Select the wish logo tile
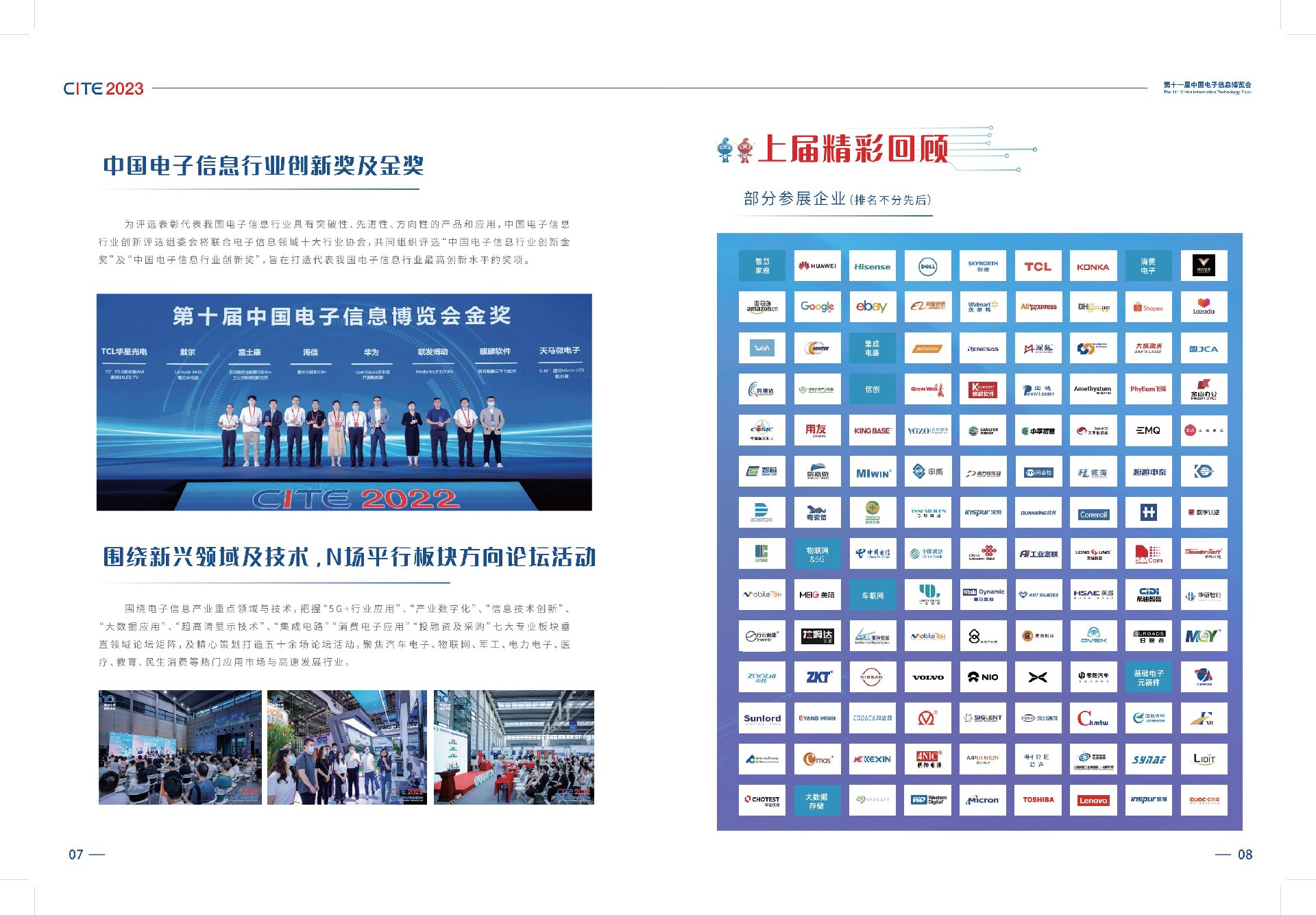Screen dimensions: 1316x915 [x=762, y=348]
